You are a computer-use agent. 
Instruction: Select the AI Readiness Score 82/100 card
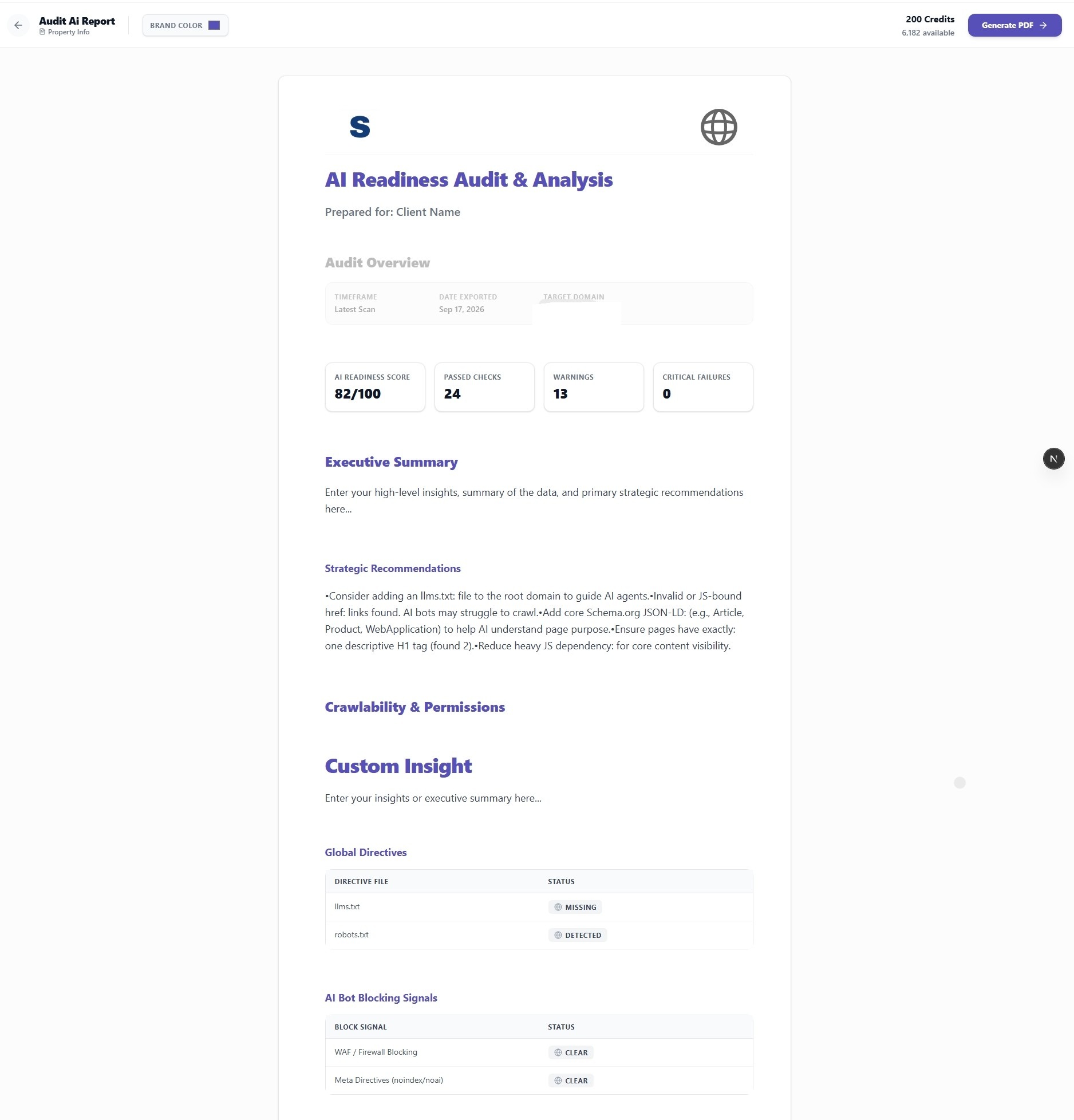point(375,387)
